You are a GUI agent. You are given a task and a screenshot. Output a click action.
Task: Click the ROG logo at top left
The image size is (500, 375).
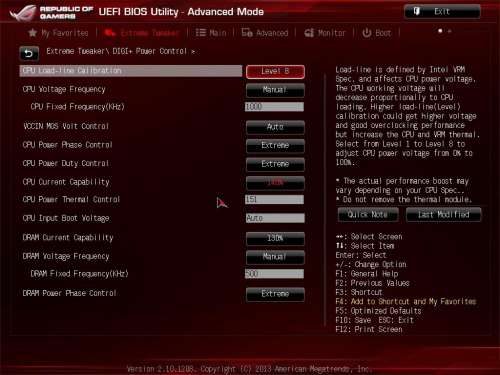click(23, 13)
